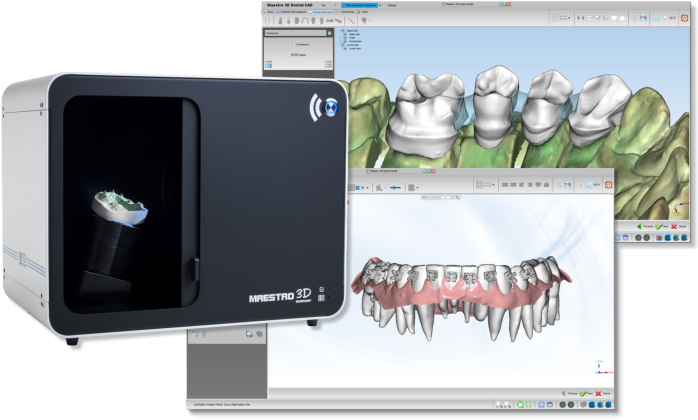
Task: Click the blue icon beside the Connections field
Action: click(x=329, y=33)
